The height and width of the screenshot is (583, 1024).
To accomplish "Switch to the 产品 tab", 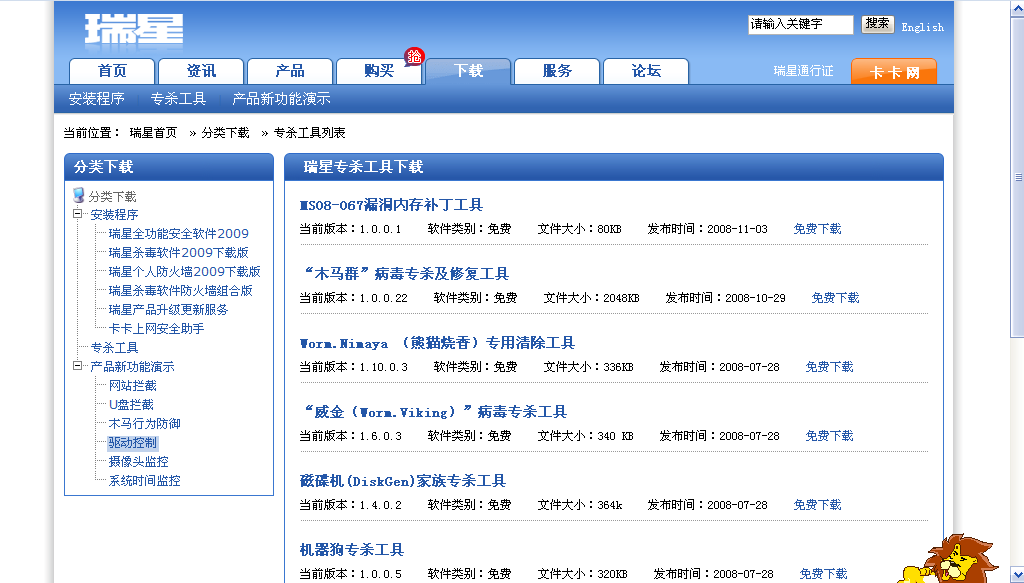I will (289, 71).
